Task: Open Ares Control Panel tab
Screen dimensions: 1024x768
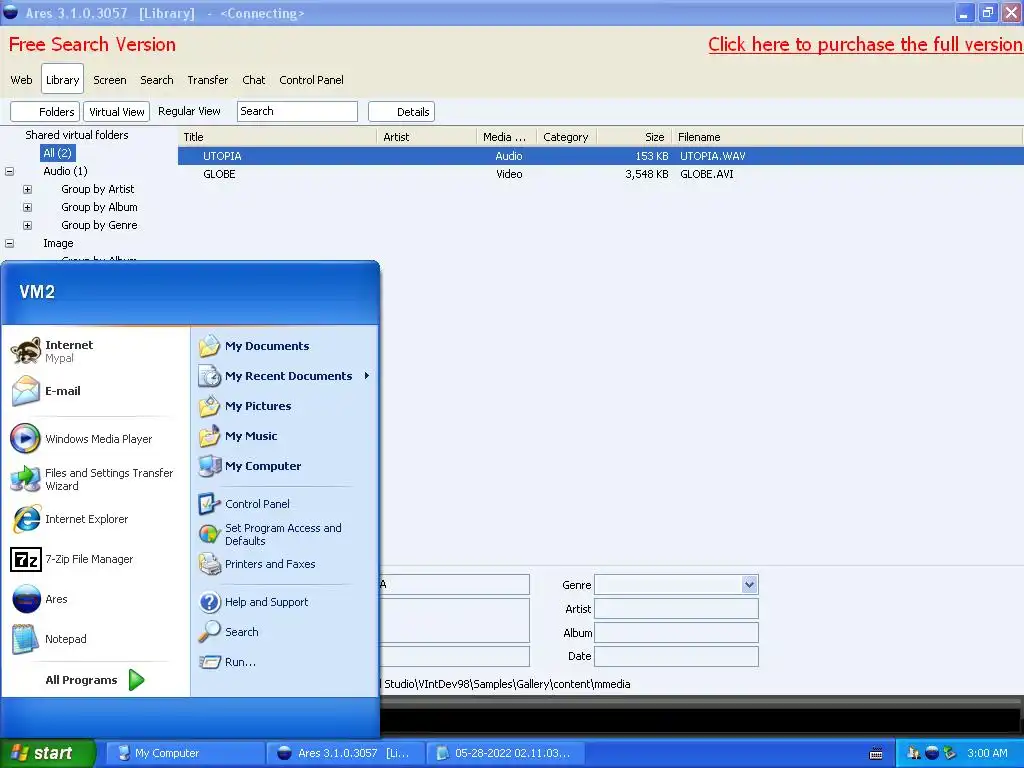Action: click(312, 80)
